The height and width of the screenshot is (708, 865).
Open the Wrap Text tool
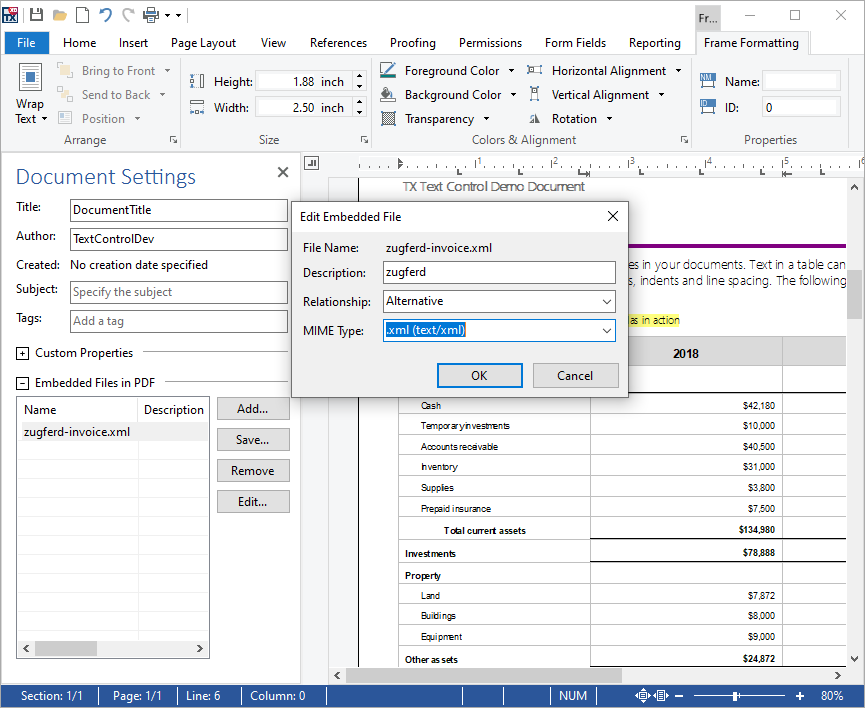(x=30, y=95)
